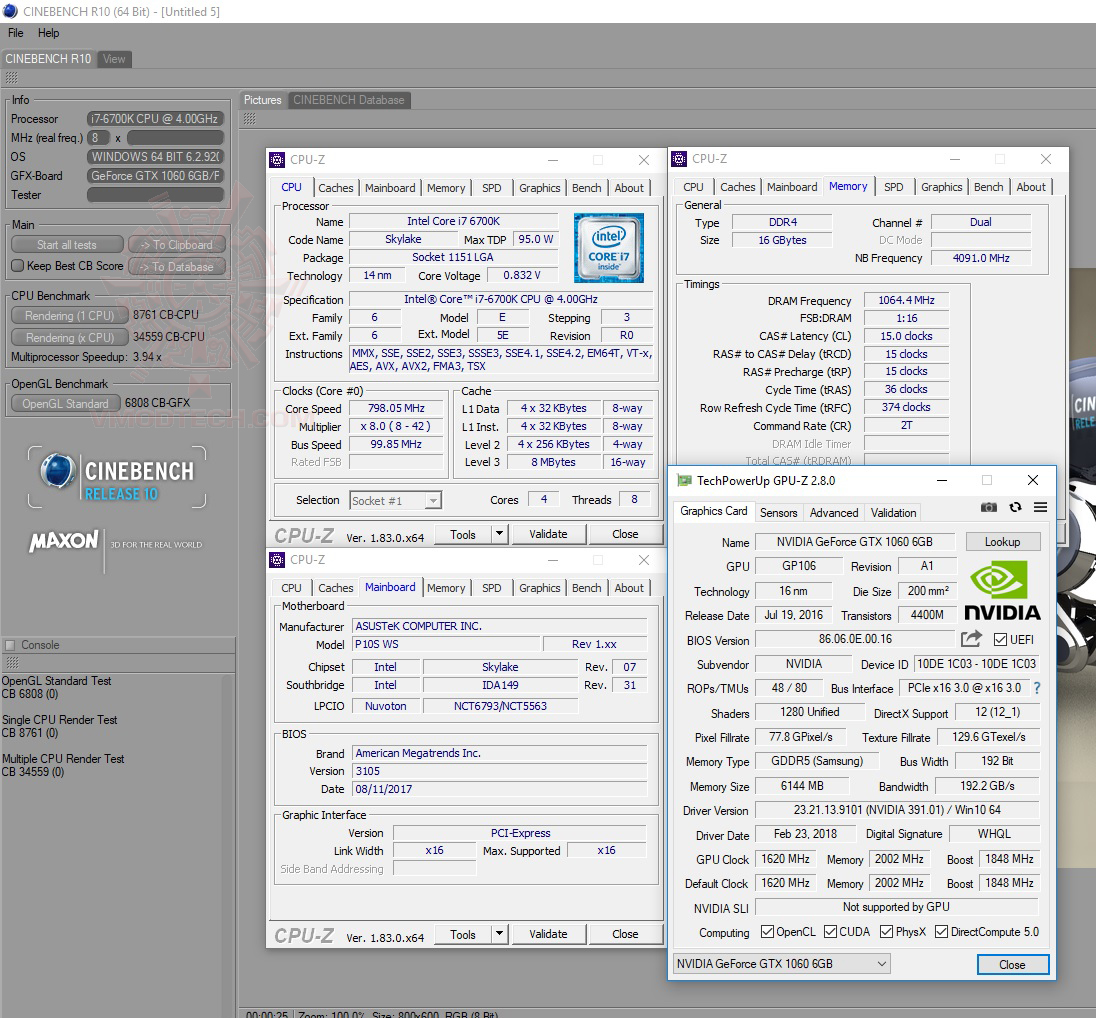Toggle the CUDA checkbox in GPU-Z
This screenshot has width=1096, height=1018.
click(830, 931)
